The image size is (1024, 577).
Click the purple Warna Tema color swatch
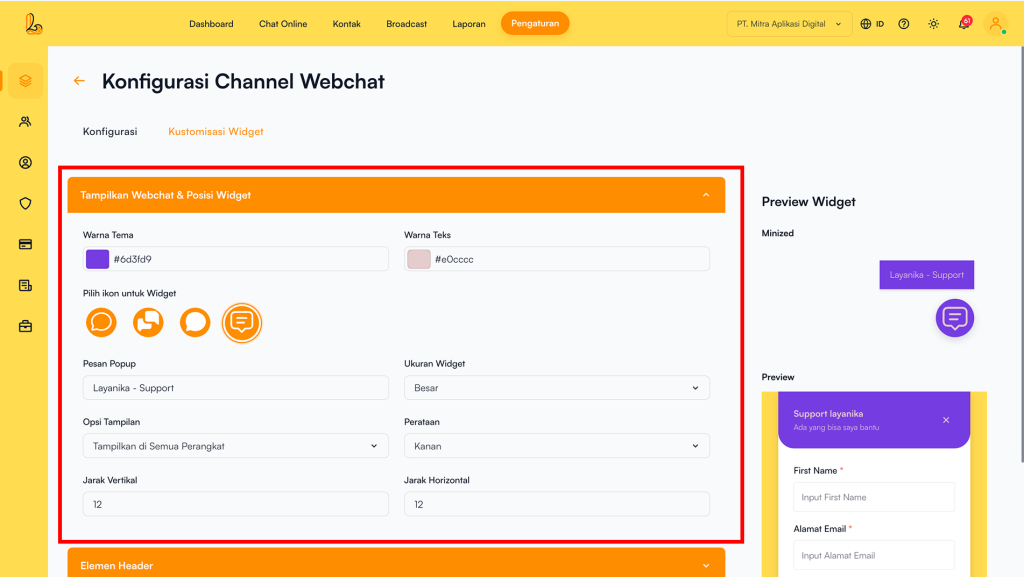tap(97, 259)
